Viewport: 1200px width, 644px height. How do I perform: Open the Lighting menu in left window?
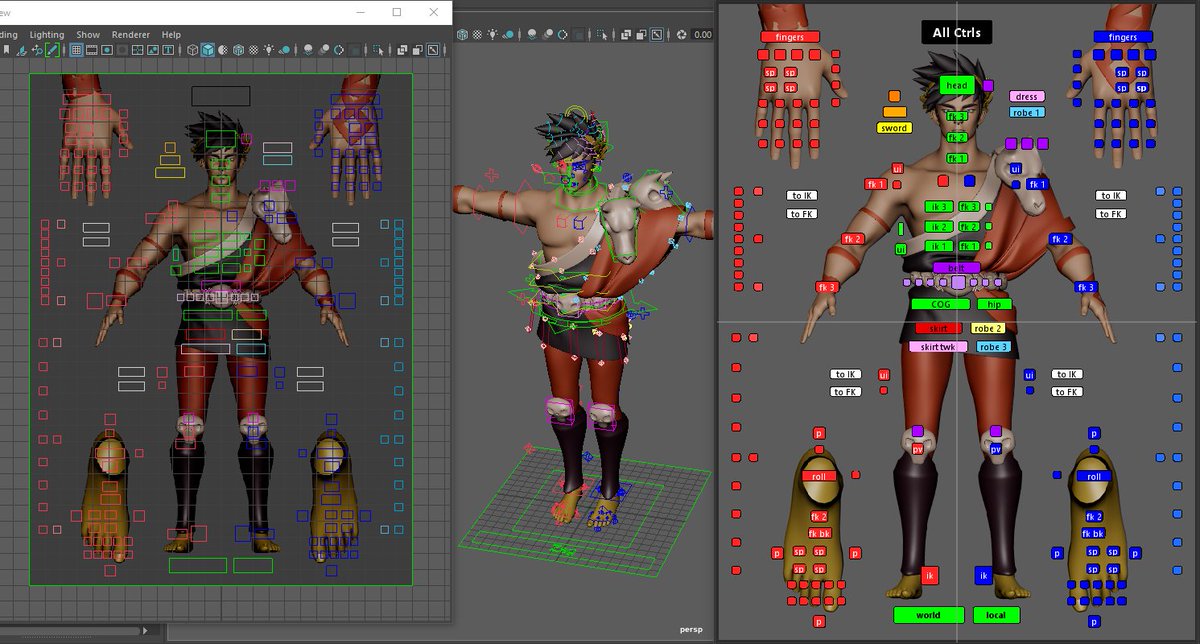[x=45, y=34]
